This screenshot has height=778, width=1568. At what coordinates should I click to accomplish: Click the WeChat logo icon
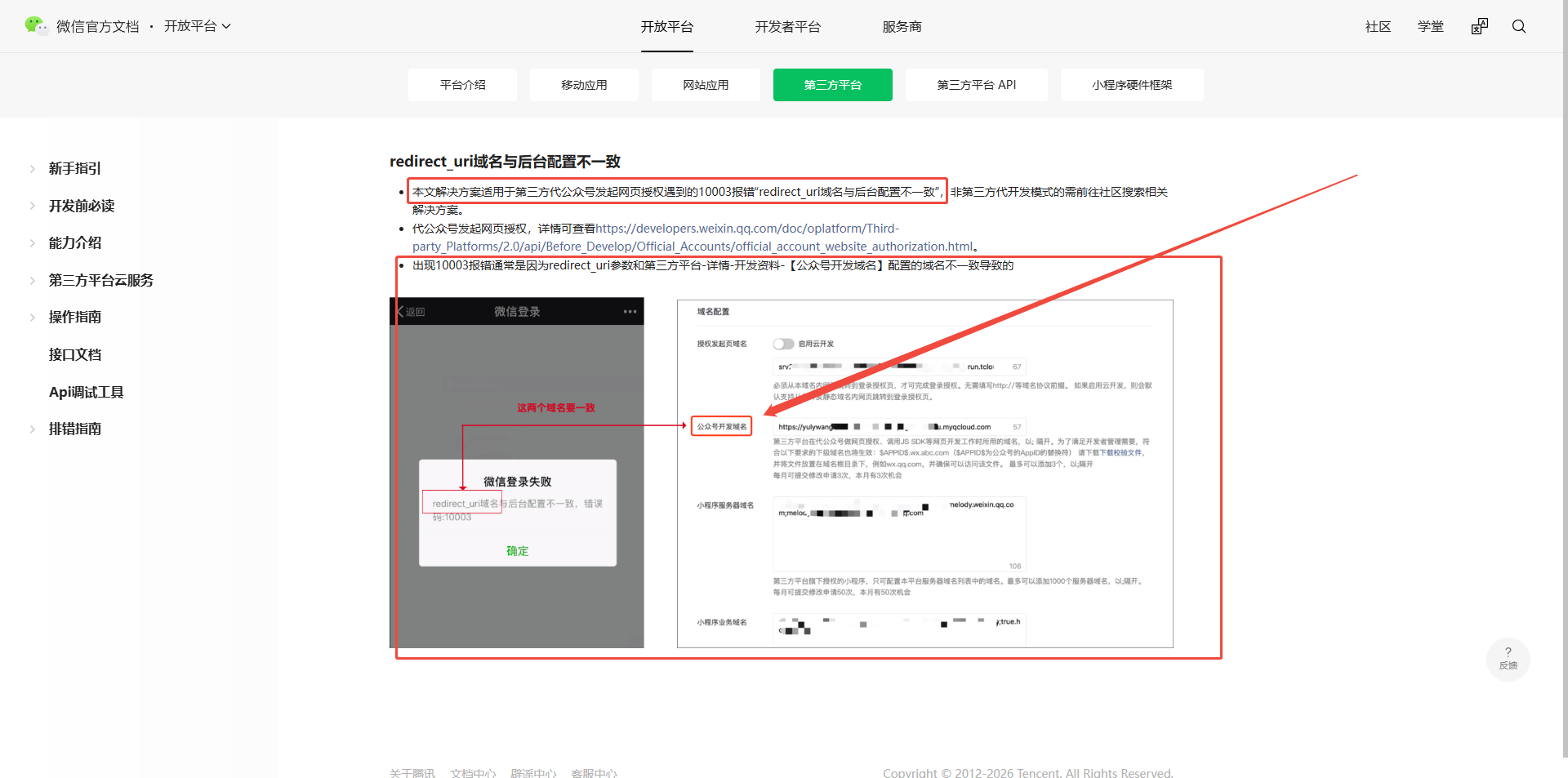(36, 26)
